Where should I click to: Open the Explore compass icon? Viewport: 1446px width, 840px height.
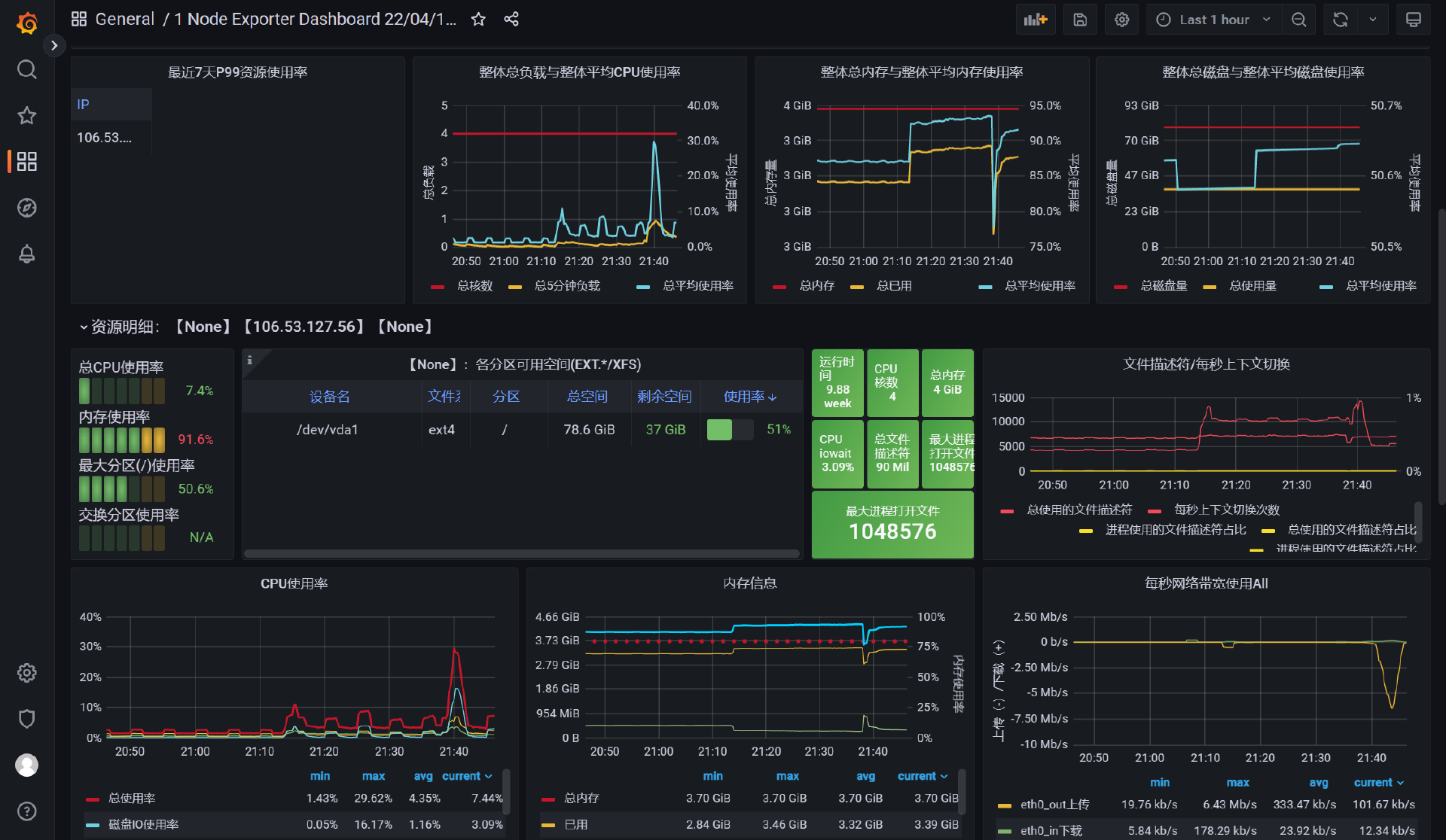pyautogui.click(x=27, y=208)
